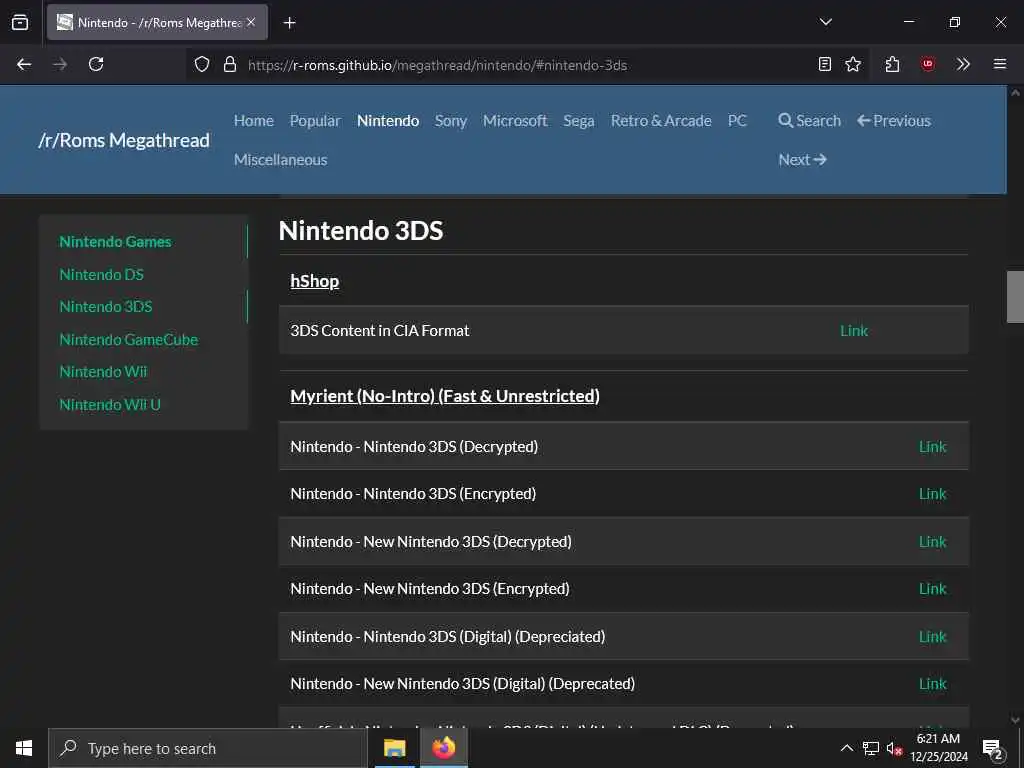This screenshot has width=1024, height=768.
Task: Jump to Nintendo DS section
Action: (x=101, y=274)
